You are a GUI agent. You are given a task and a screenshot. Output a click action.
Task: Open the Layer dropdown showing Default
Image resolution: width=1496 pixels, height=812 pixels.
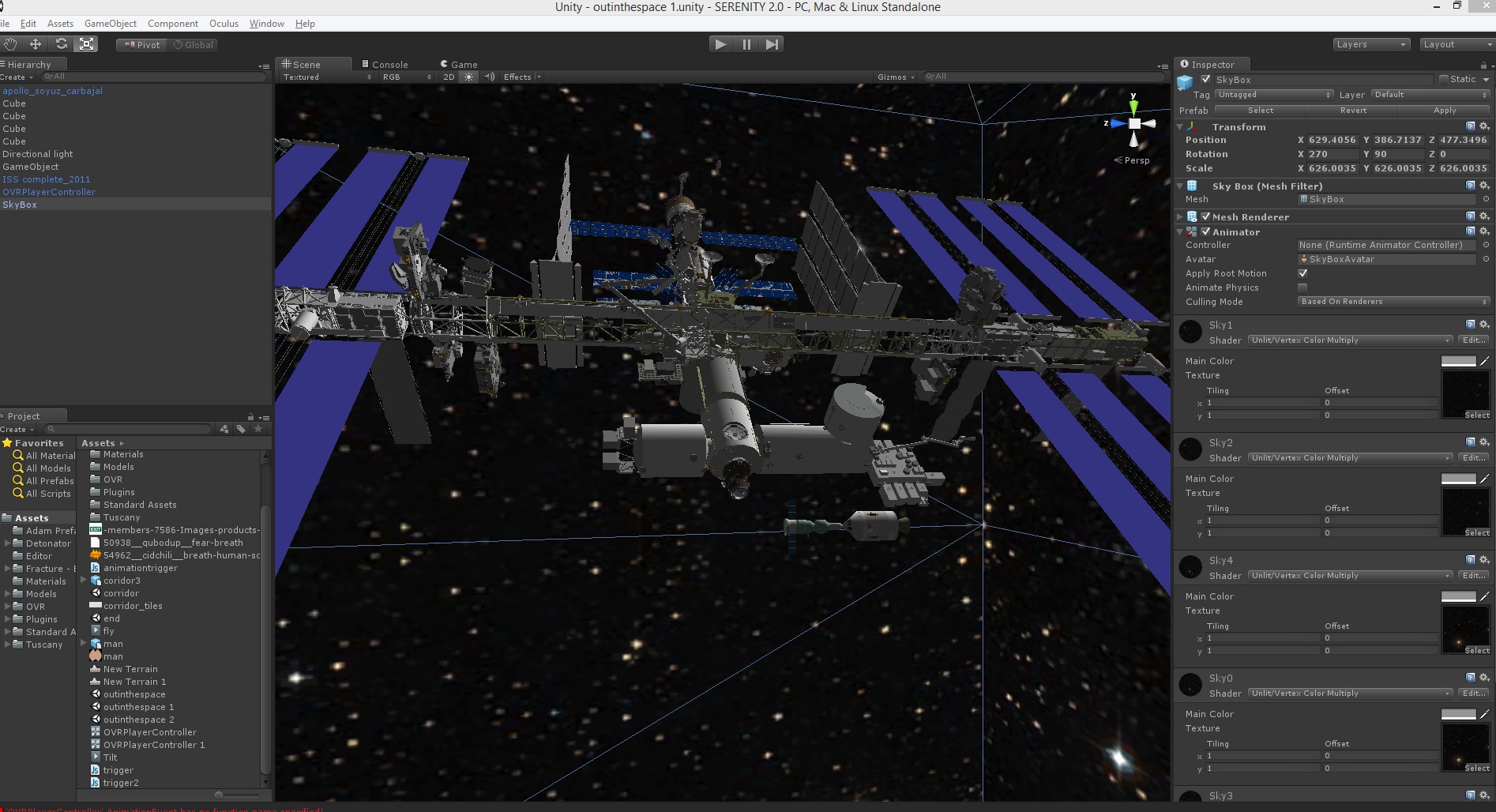tap(1430, 95)
